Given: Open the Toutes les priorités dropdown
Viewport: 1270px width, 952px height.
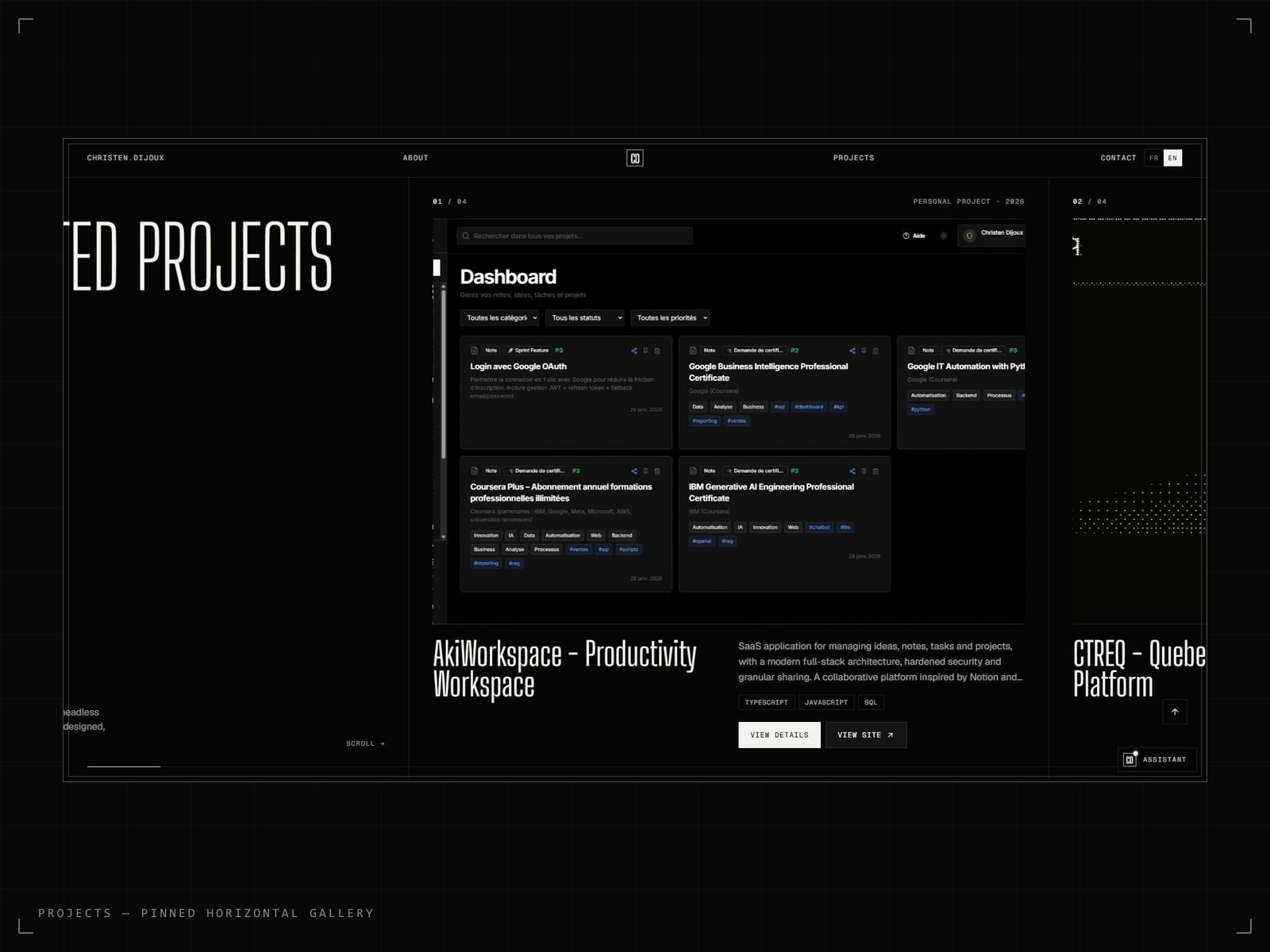Looking at the screenshot, I should (670, 318).
